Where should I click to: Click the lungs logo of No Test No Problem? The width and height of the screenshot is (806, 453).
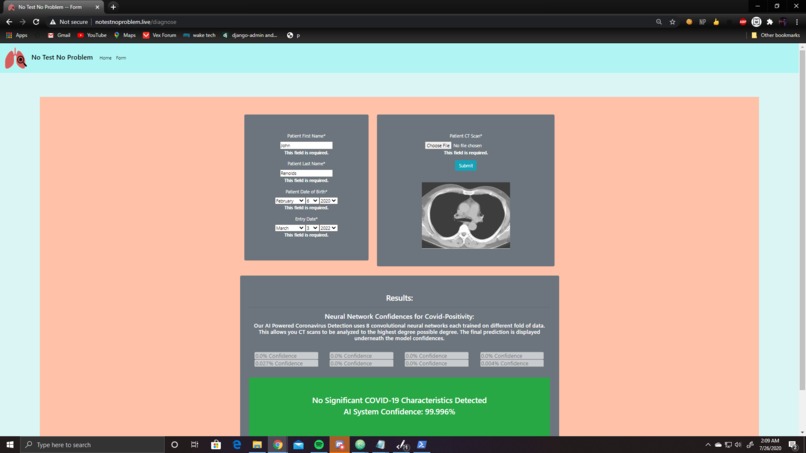[x=15, y=59]
